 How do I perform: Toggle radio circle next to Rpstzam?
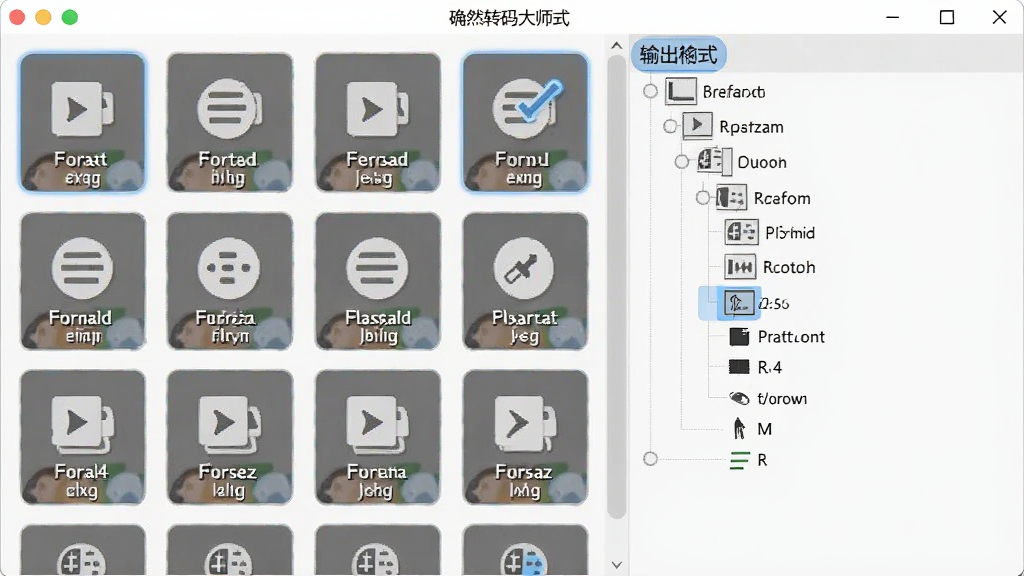click(x=670, y=126)
